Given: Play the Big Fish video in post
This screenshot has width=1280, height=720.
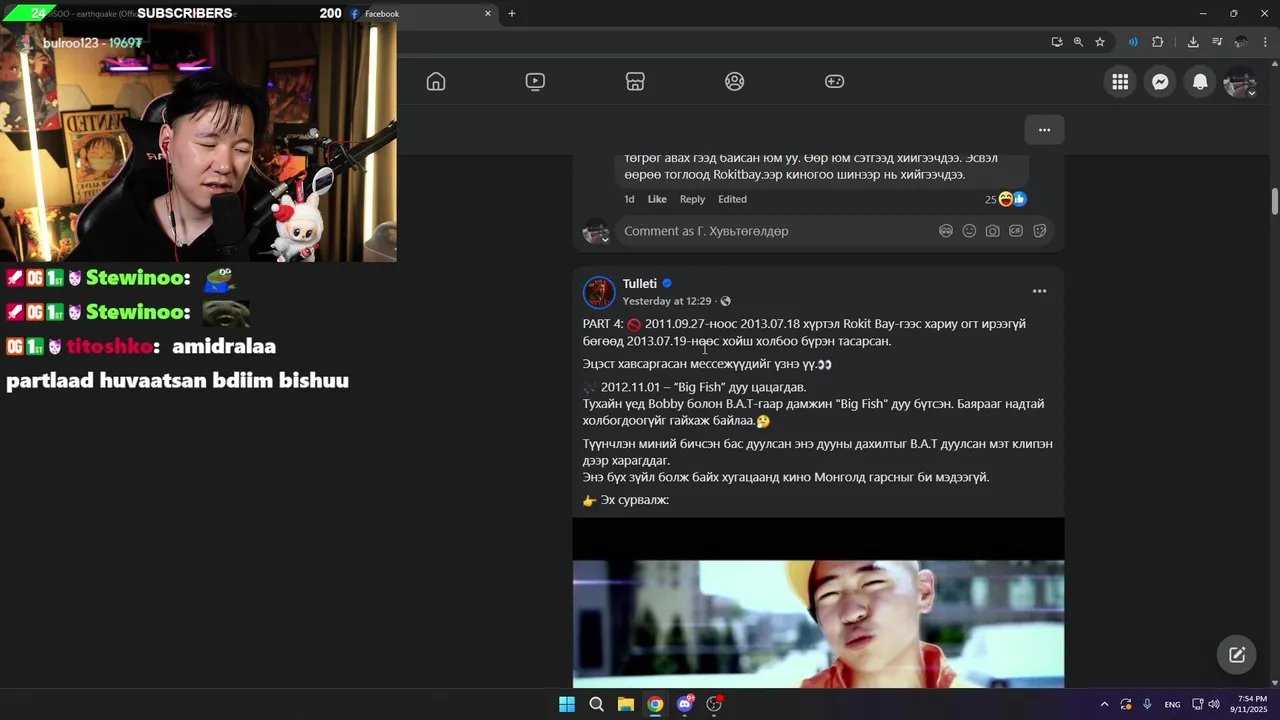Looking at the screenshot, I should tap(818, 602).
